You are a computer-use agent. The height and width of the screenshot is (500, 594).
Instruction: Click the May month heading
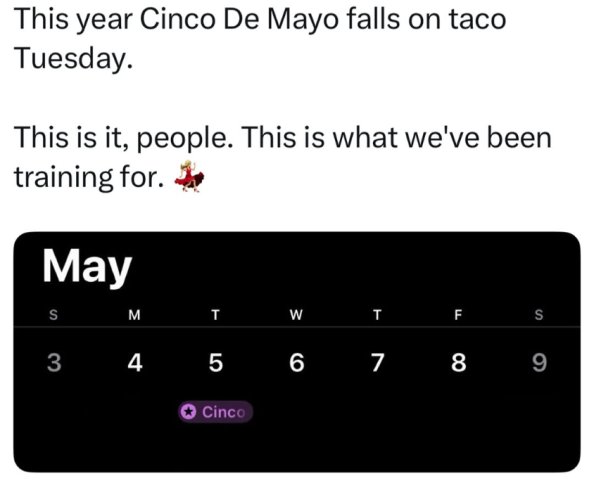click(87, 267)
